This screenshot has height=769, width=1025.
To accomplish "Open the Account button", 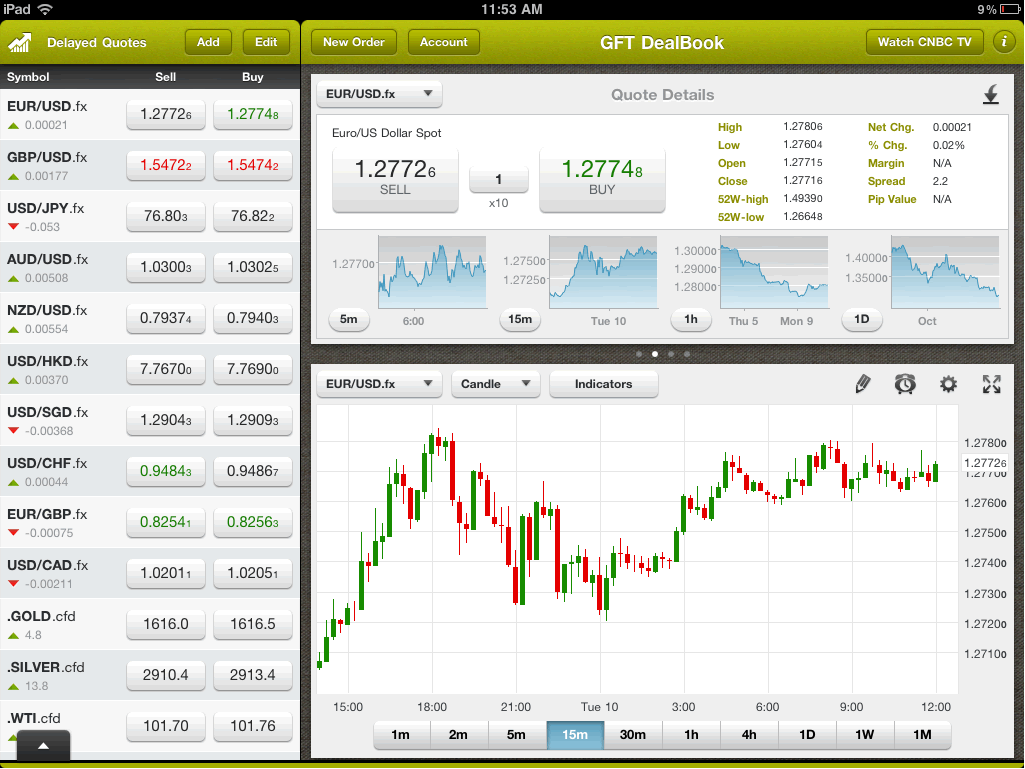I will [444, 42].
